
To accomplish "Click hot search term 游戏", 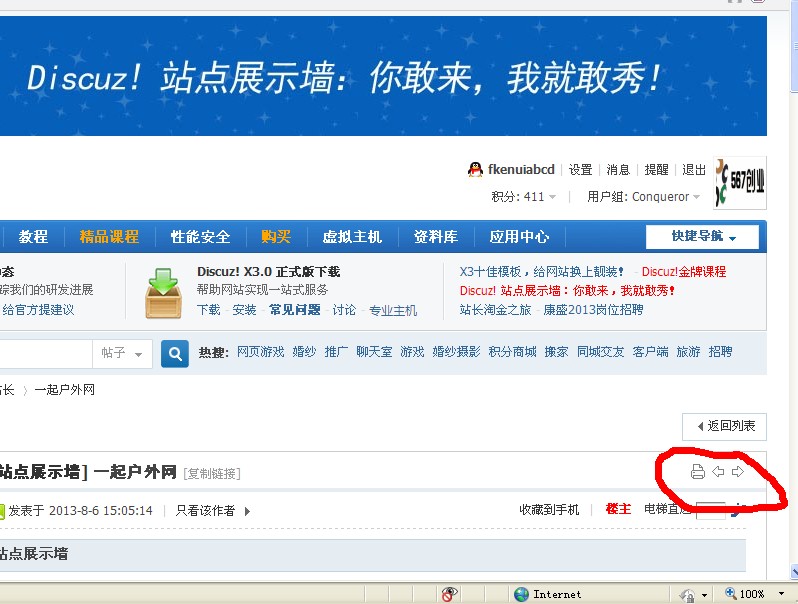I will 412,352.
